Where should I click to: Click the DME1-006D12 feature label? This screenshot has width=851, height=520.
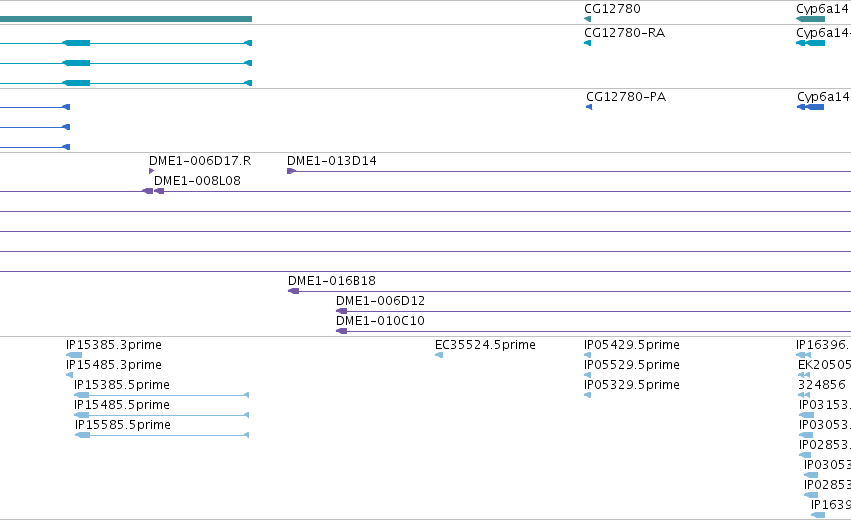point(380,301)
